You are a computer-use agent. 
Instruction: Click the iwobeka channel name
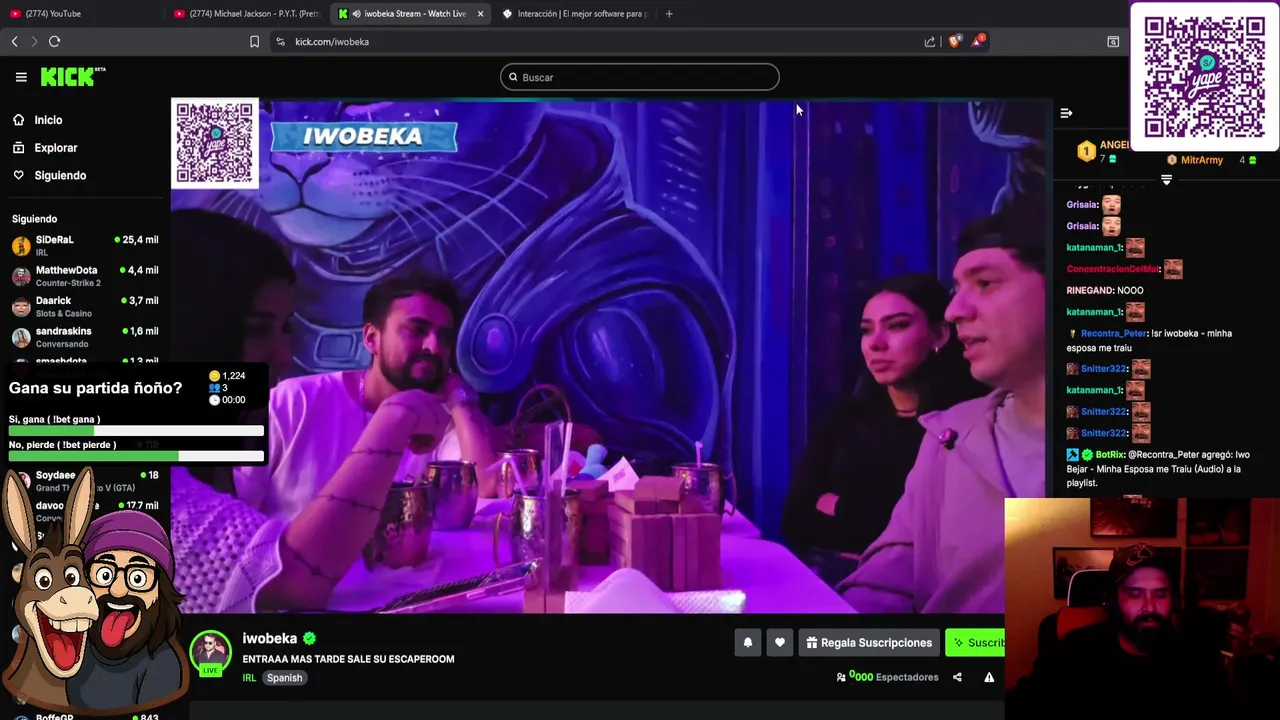pos(270,638)
